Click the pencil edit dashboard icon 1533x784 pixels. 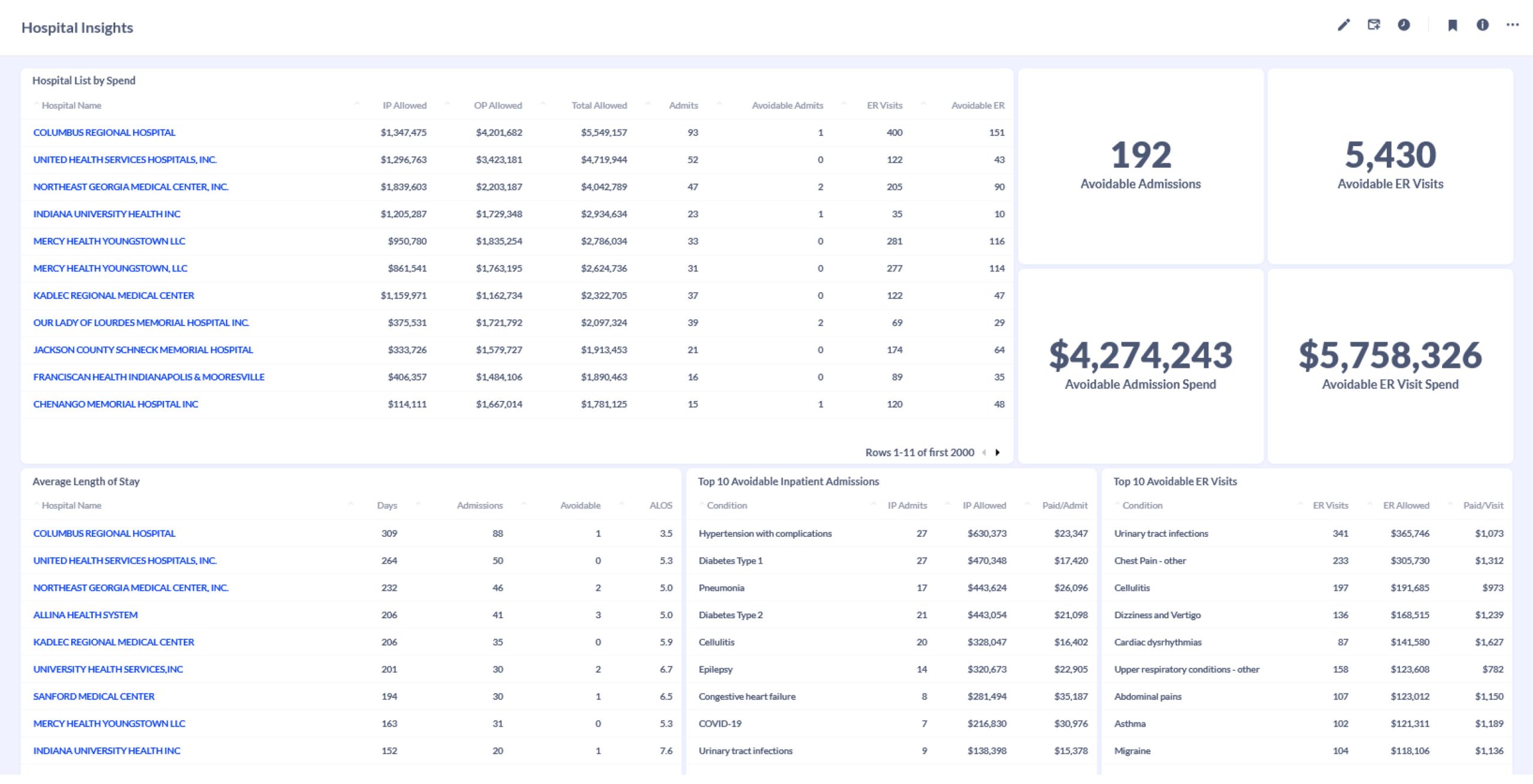[x=1344, y=25]
